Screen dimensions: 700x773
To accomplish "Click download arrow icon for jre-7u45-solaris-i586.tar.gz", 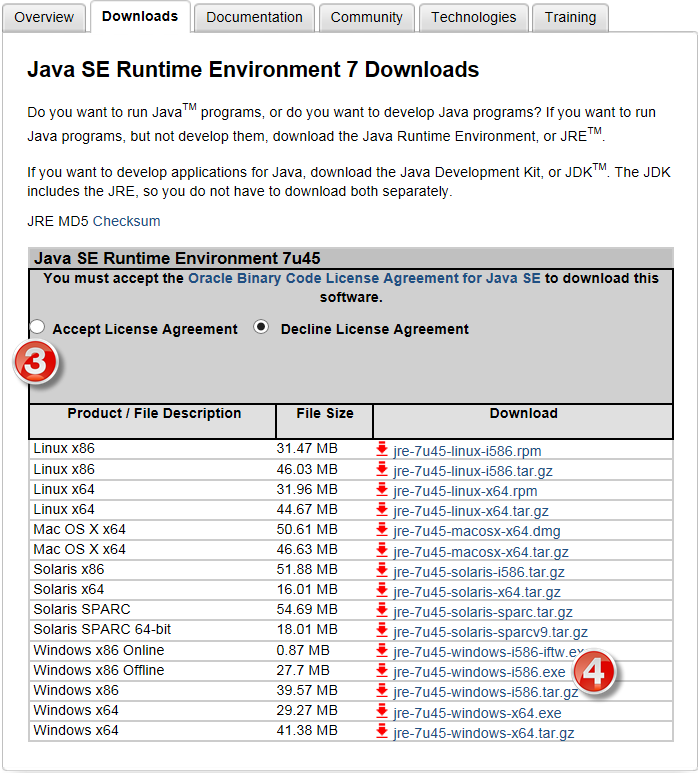I will [382, 570].
